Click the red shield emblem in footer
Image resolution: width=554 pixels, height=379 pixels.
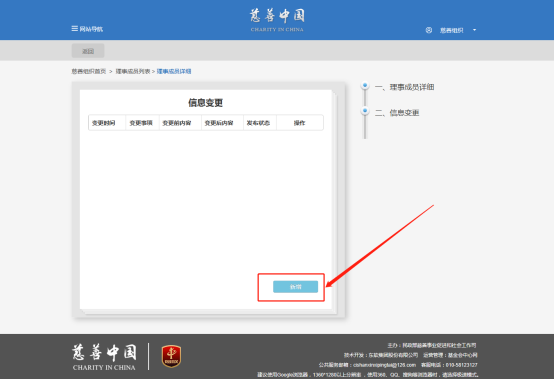click(171, 356)
